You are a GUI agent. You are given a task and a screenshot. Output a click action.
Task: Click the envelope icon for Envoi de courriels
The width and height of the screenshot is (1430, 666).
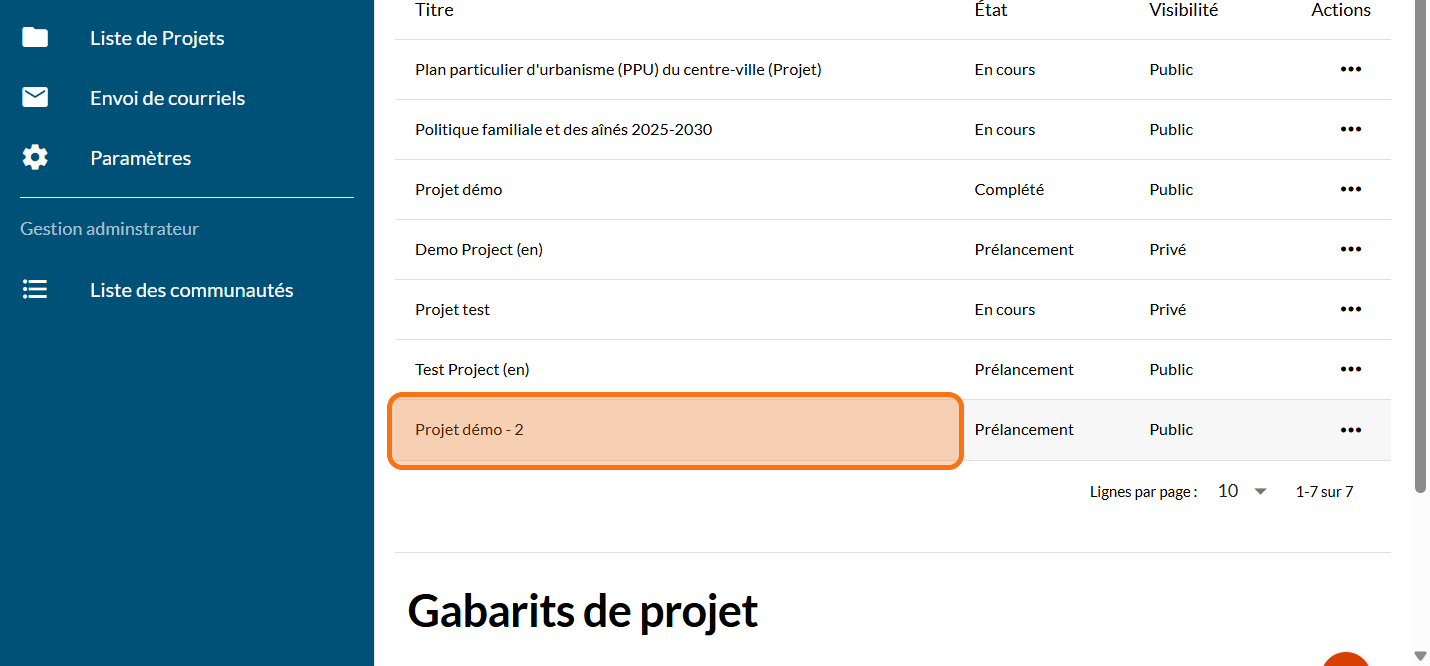[35, 98]
